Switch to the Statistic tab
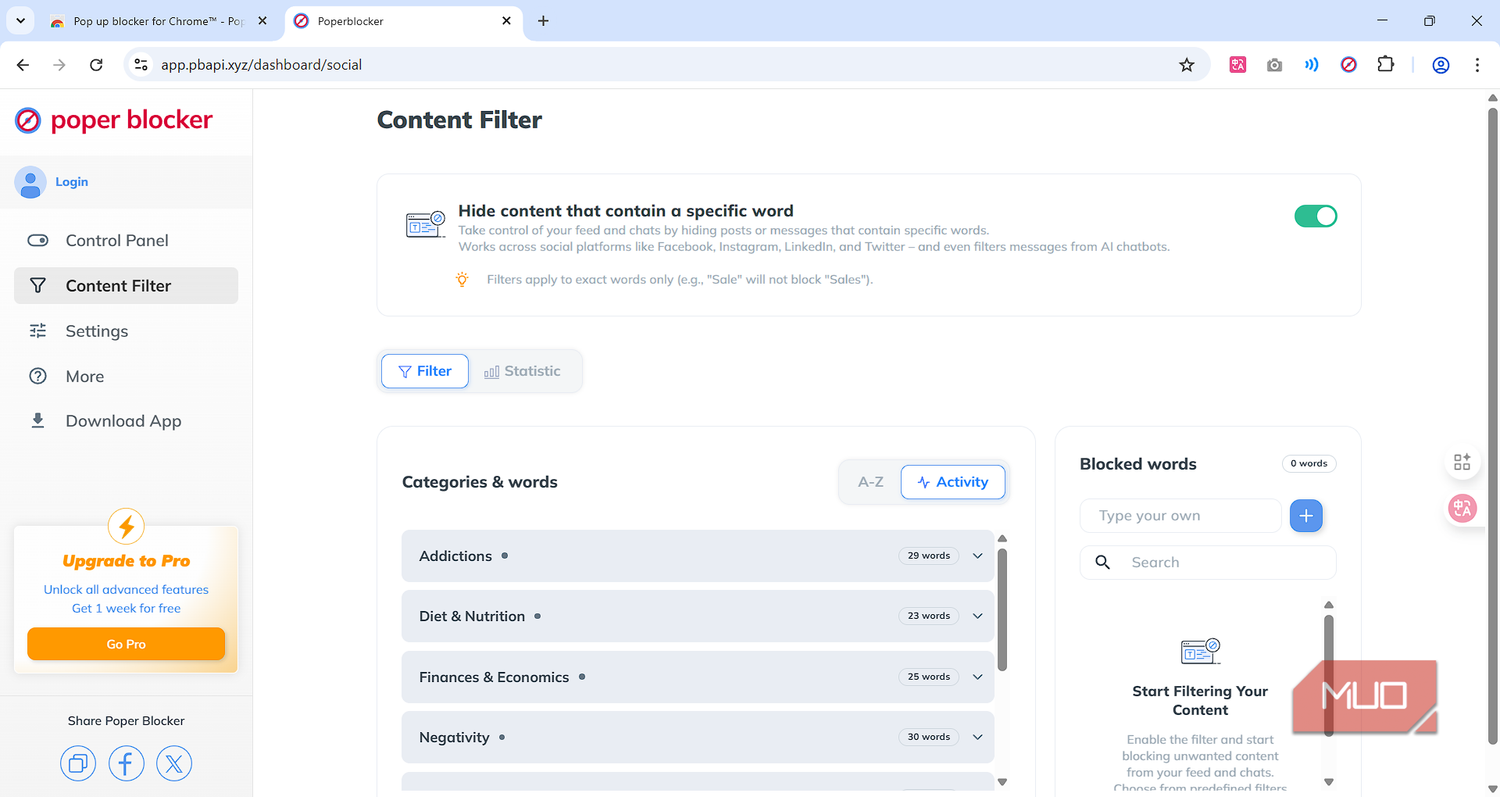 523,371
